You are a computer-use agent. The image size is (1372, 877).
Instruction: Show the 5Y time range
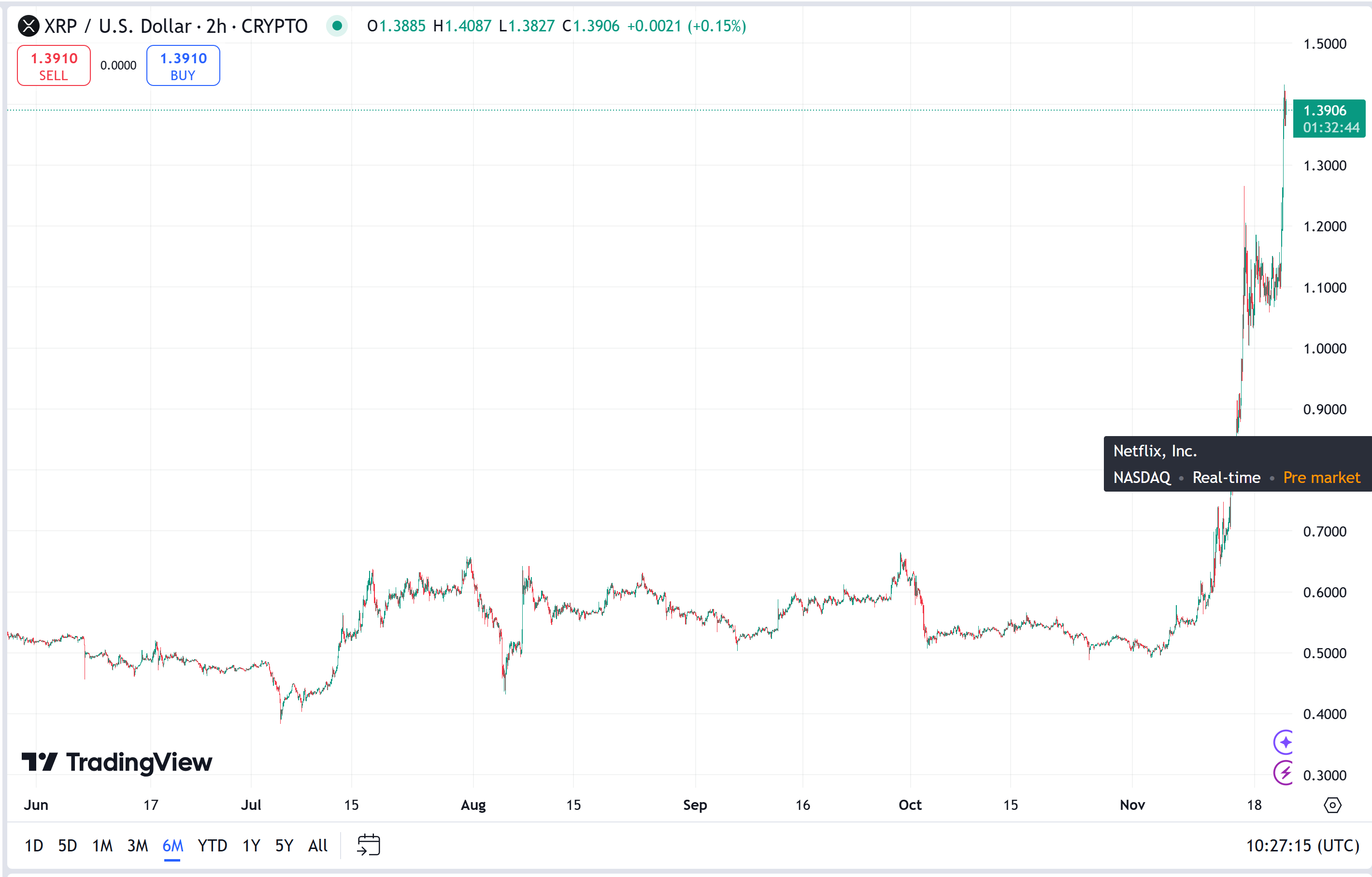coord(285,846)
